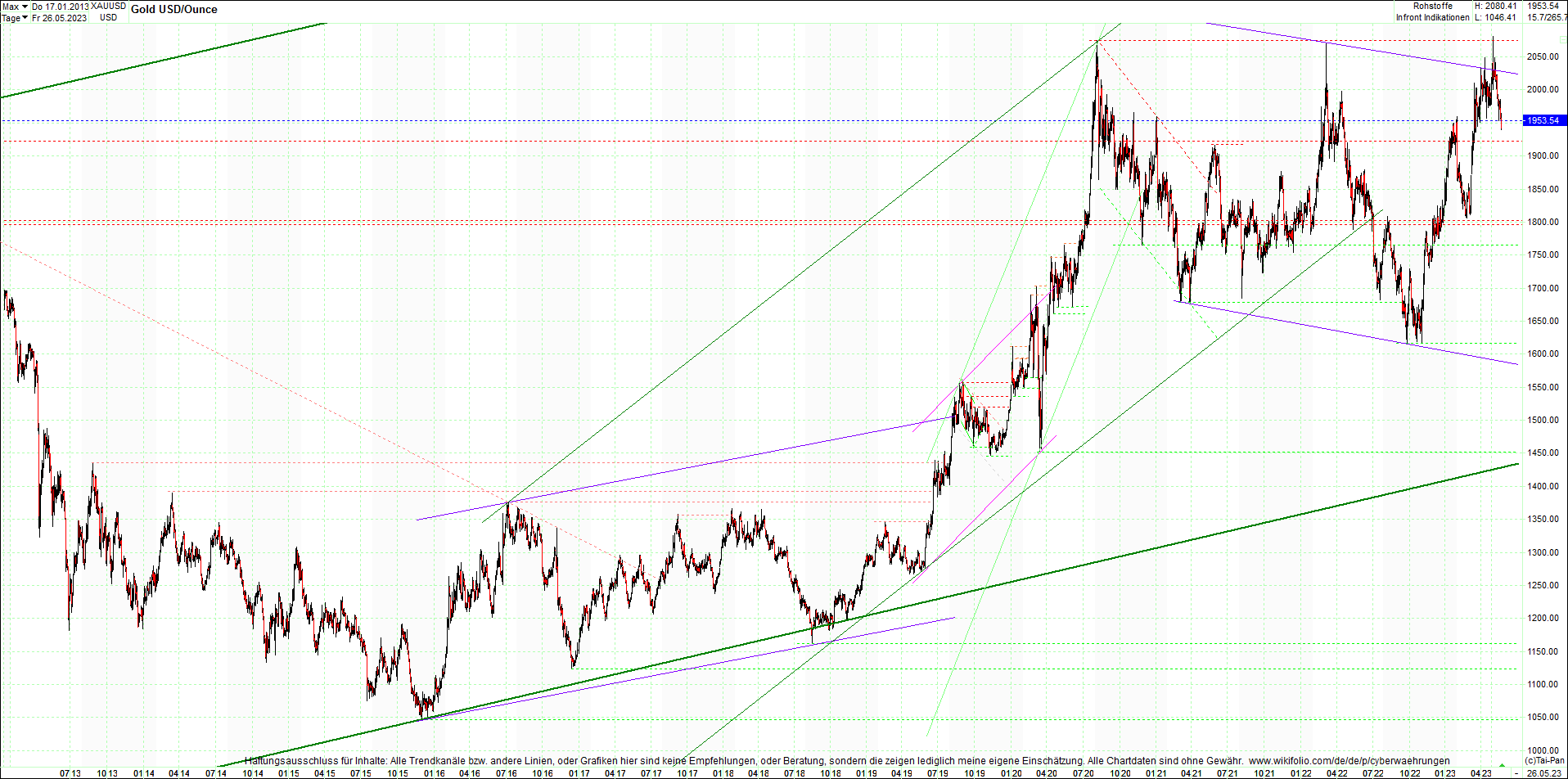The image size is (1568, 779).
Task: Click the high value H: 2080.41
Action: (x=1496, y=6)
